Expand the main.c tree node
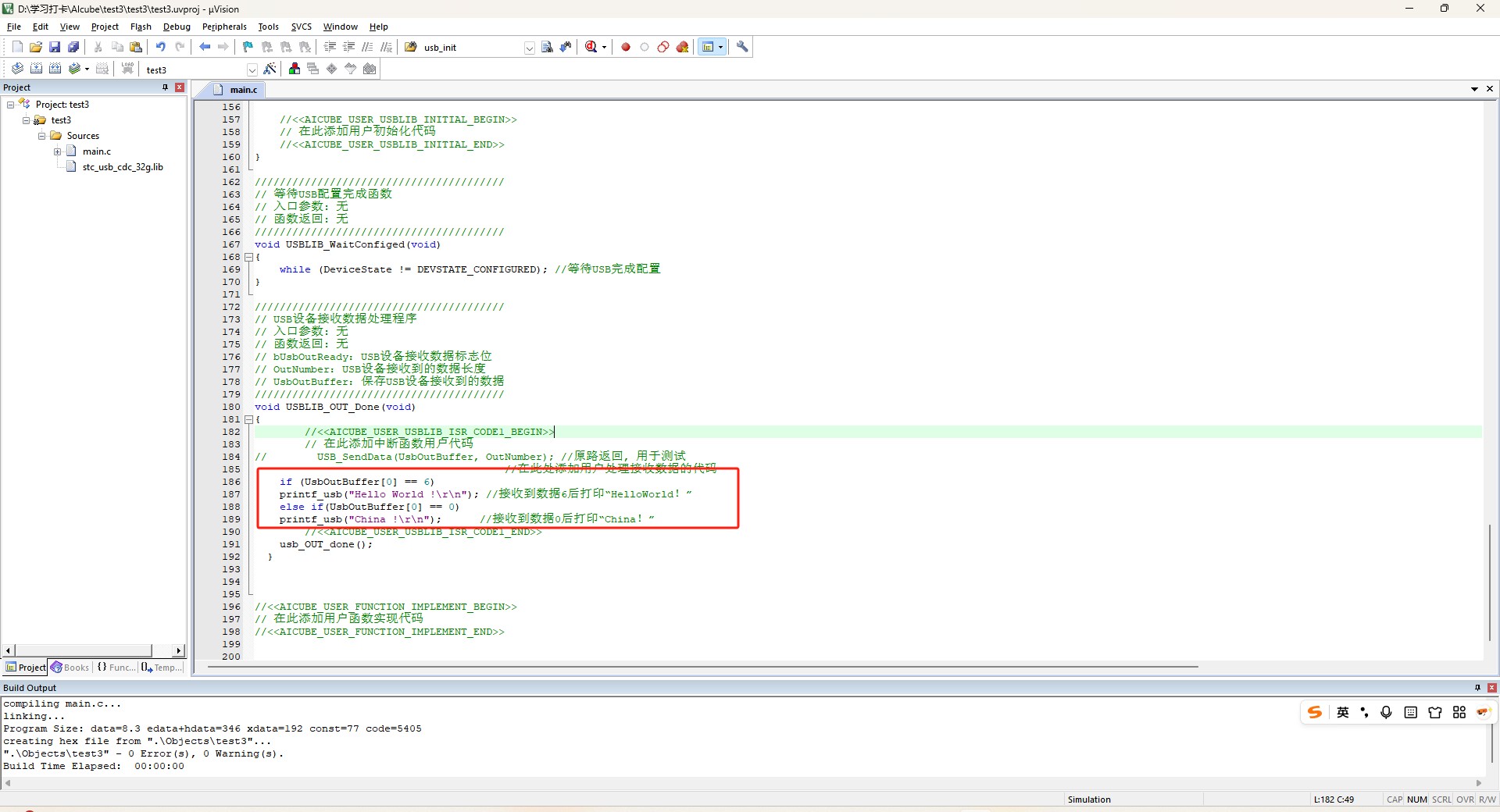Screen dimensions: 1500x812 click(58, 151)
